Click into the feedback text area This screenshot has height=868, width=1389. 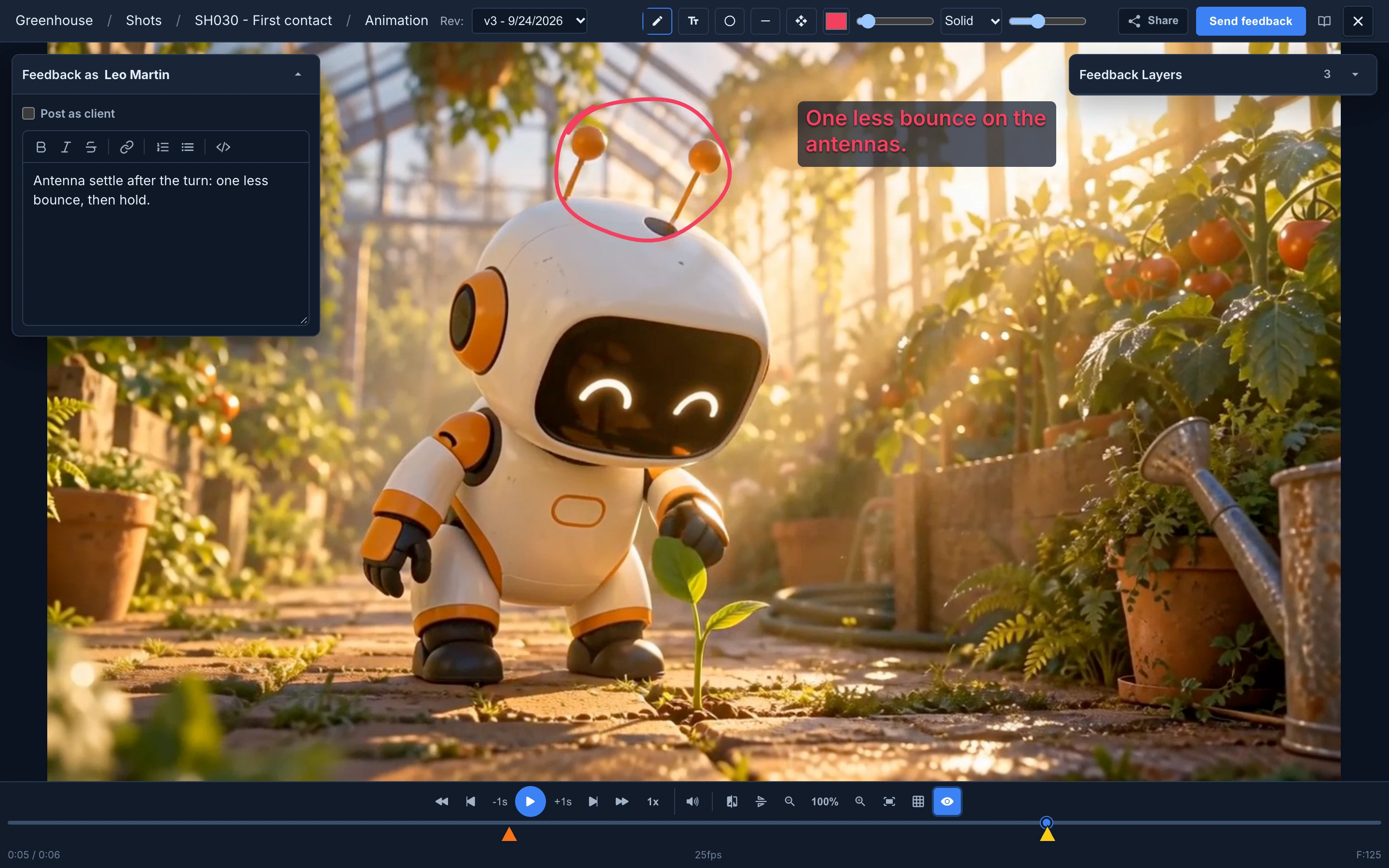click(x=166, y=244)
